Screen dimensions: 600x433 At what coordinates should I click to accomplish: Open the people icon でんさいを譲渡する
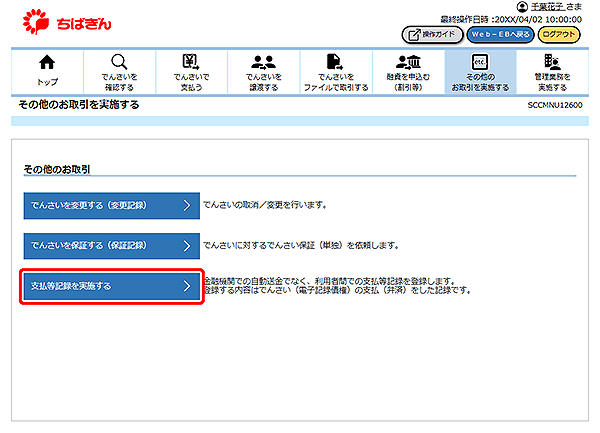point(263,62)
